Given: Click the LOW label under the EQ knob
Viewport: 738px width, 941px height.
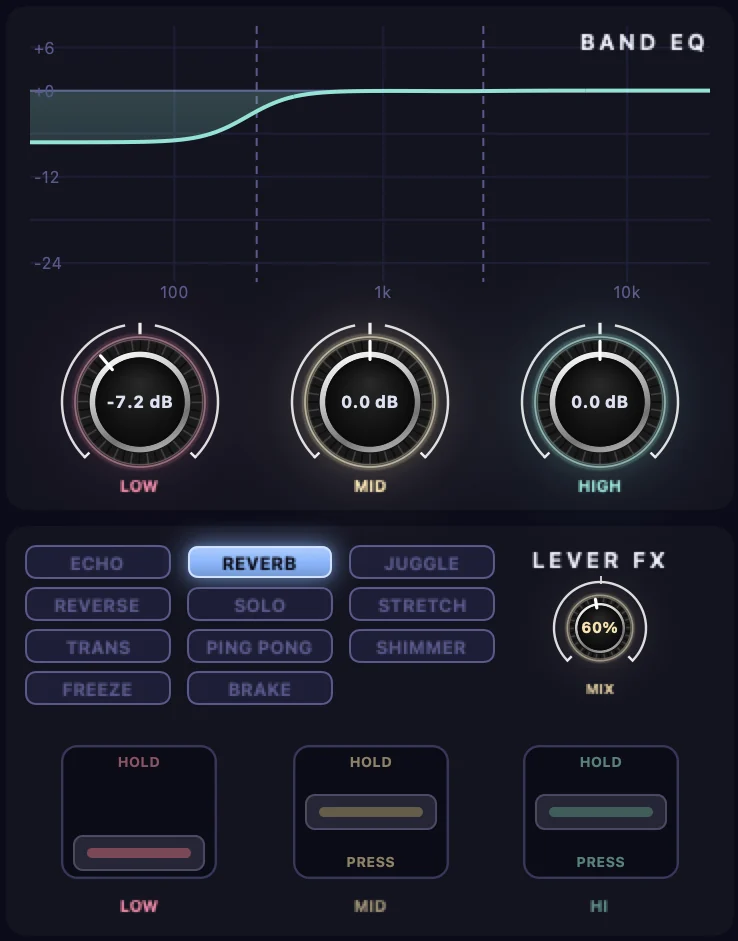Looking at the screenshot, I should 139,486.
